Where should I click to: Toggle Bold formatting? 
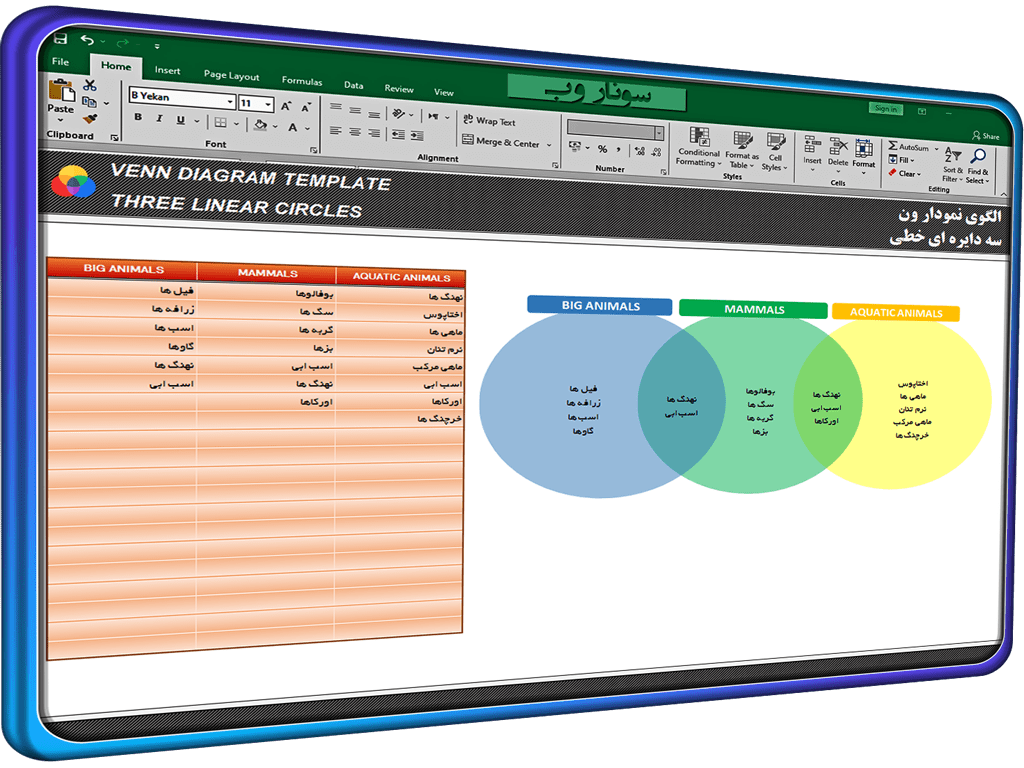click(138, 117)
